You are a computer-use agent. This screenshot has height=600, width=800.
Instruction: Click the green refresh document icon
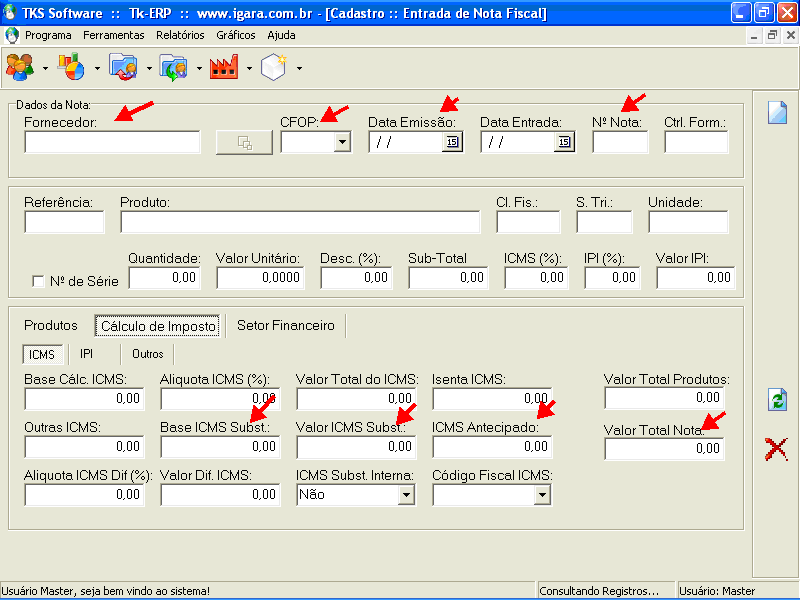pyautogui.click(x=777, y=400)
